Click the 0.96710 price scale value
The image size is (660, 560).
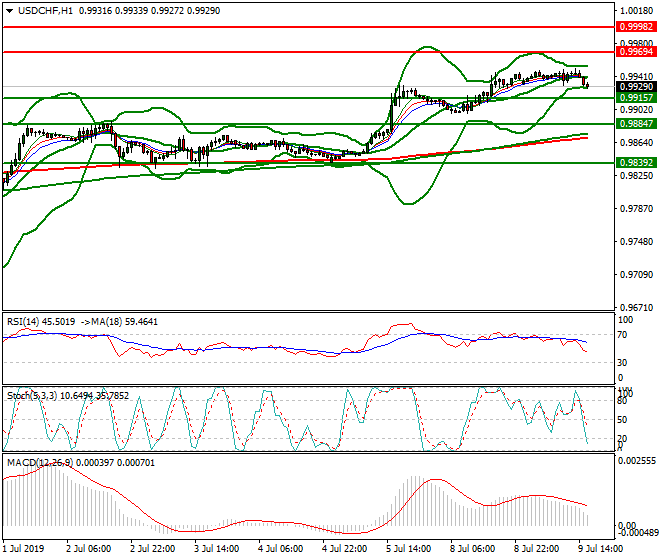pos(637,307)
